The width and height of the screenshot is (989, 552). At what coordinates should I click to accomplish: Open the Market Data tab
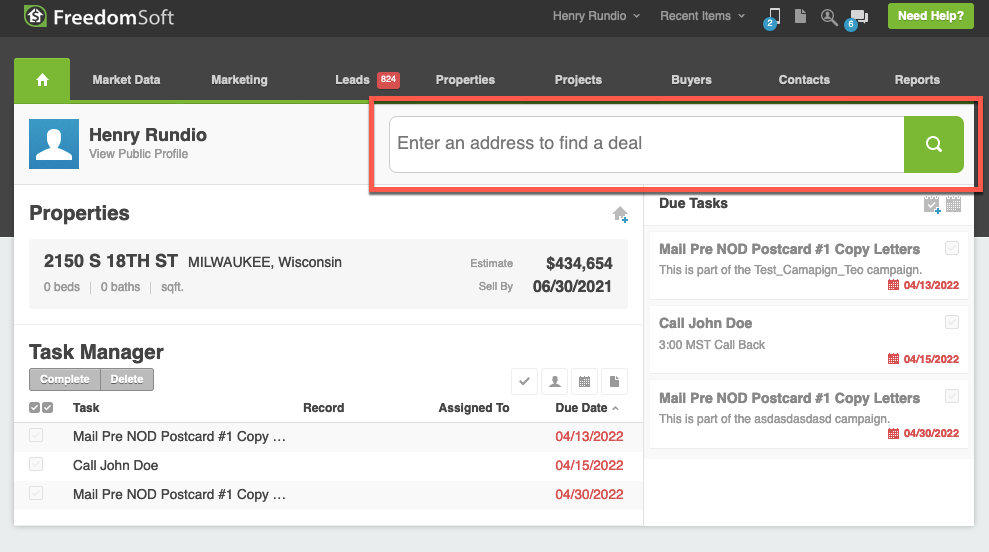coord(126,80)
